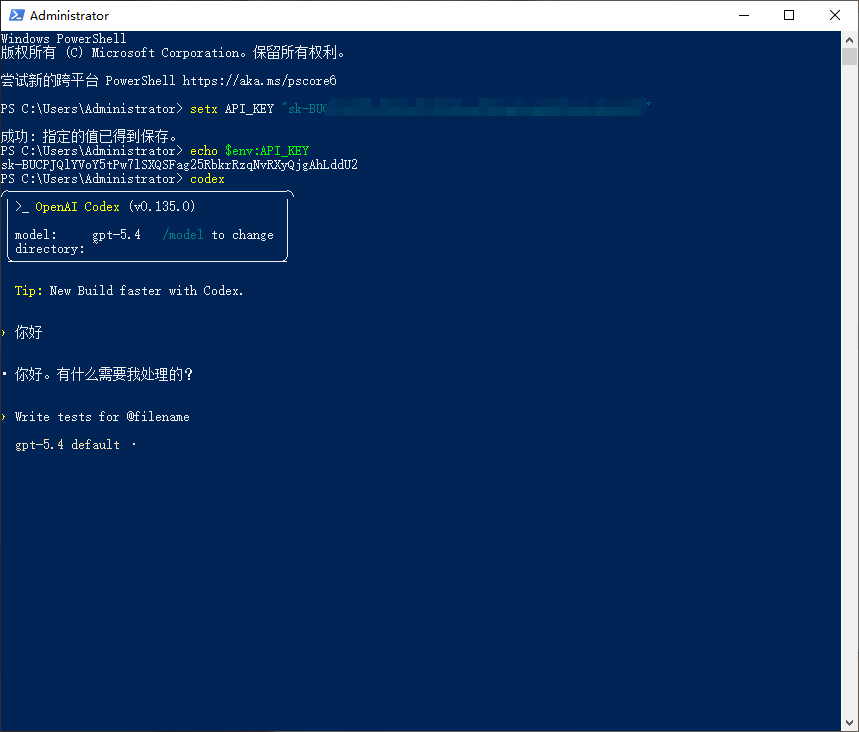Click the 'to change' text in Codex box

tap(242, 235)
